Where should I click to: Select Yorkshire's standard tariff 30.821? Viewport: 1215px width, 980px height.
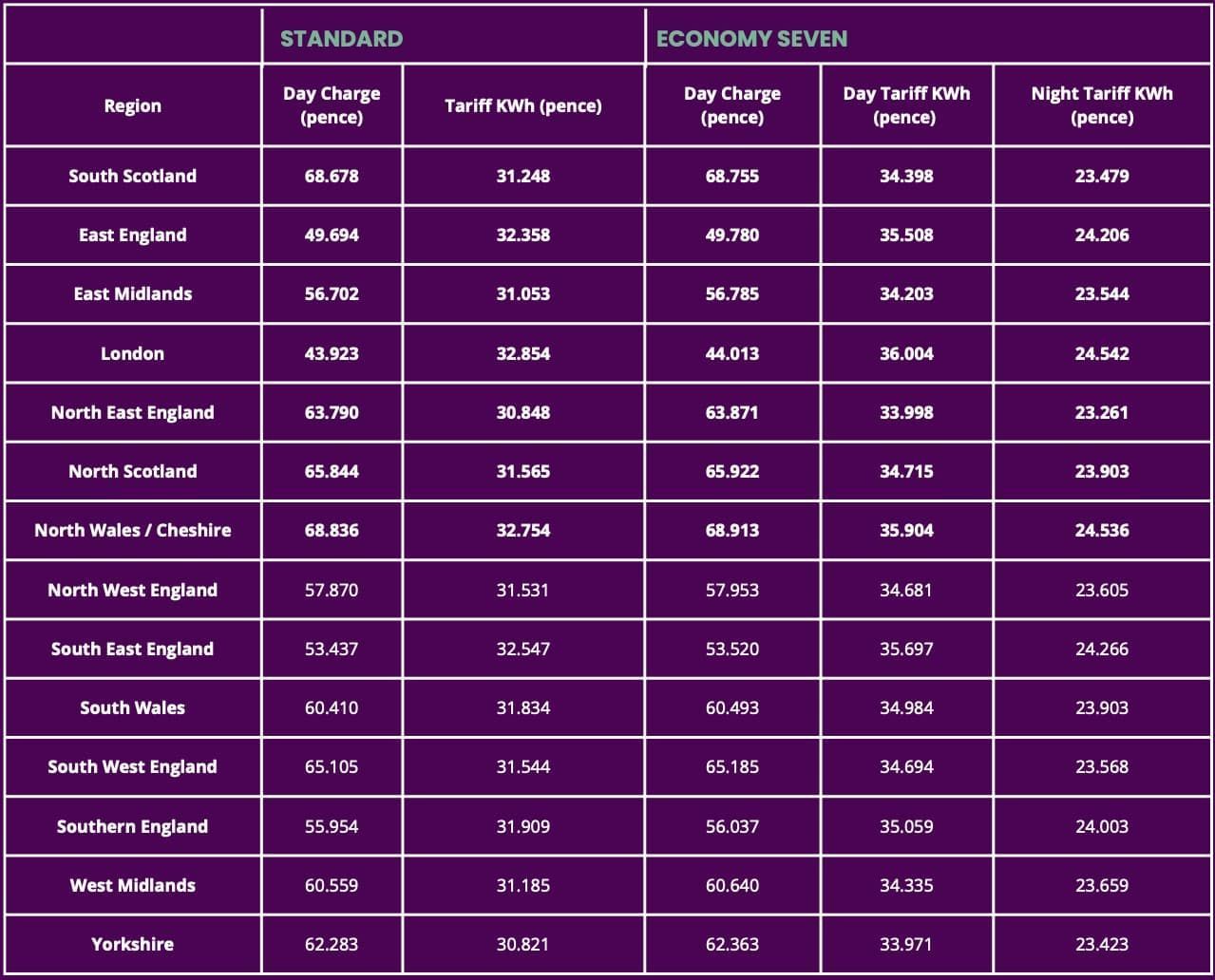522,944
